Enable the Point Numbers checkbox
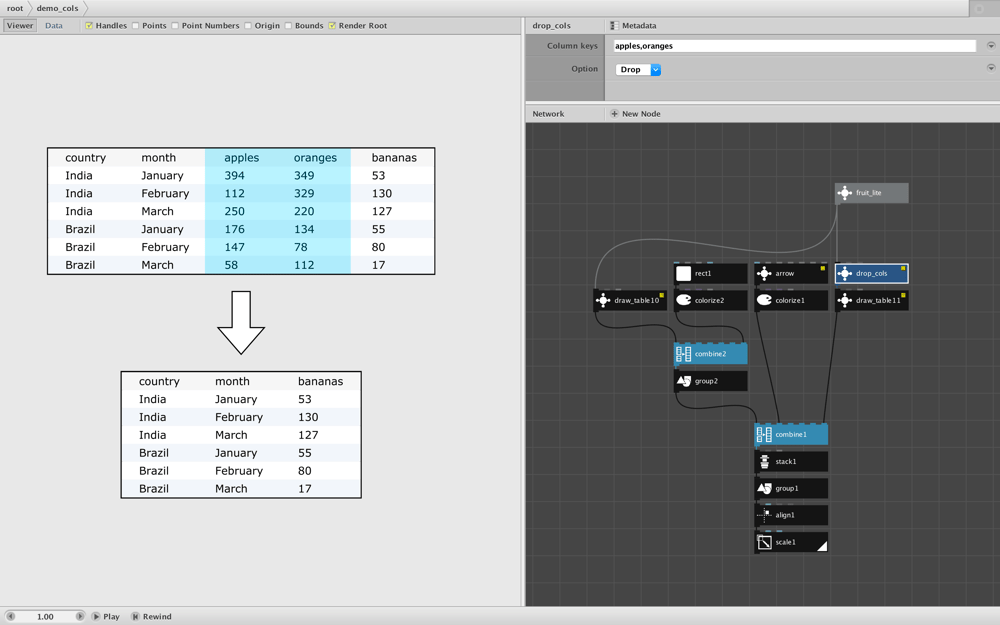Screen dimensions: 1000x625 (175, 26)
